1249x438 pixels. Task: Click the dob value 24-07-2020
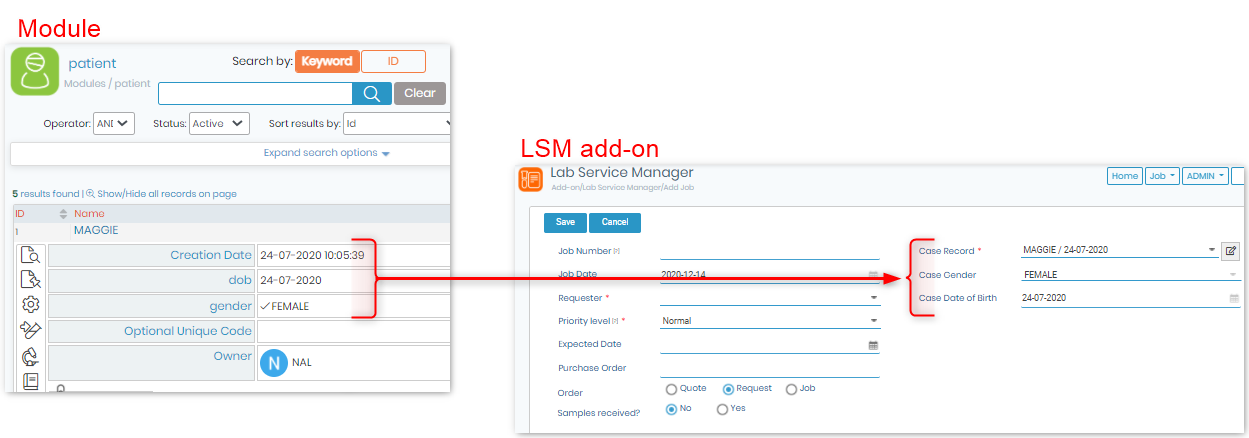click(x=291, y=281)
